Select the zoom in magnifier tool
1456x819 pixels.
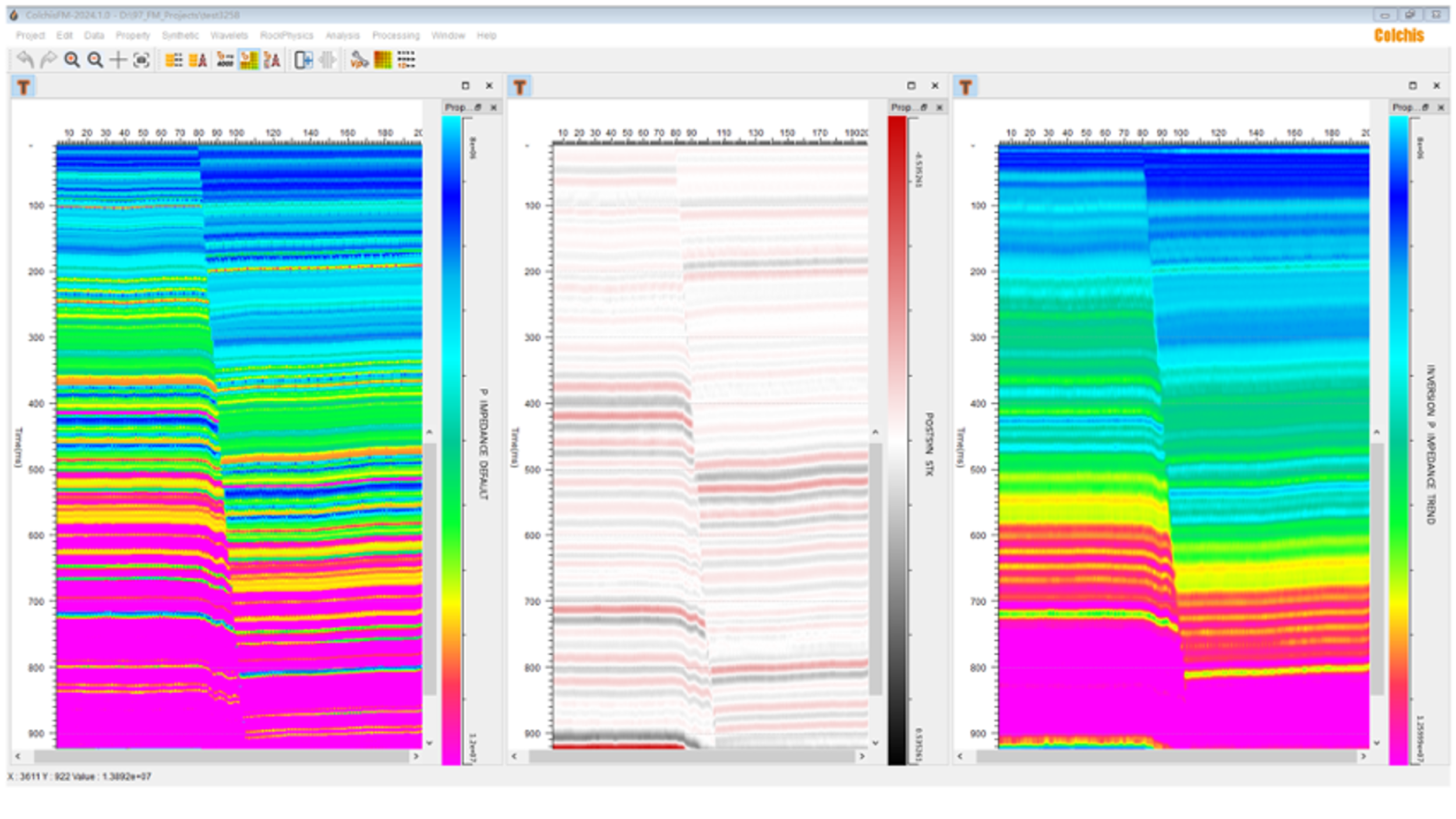click(x=72, y=59)
